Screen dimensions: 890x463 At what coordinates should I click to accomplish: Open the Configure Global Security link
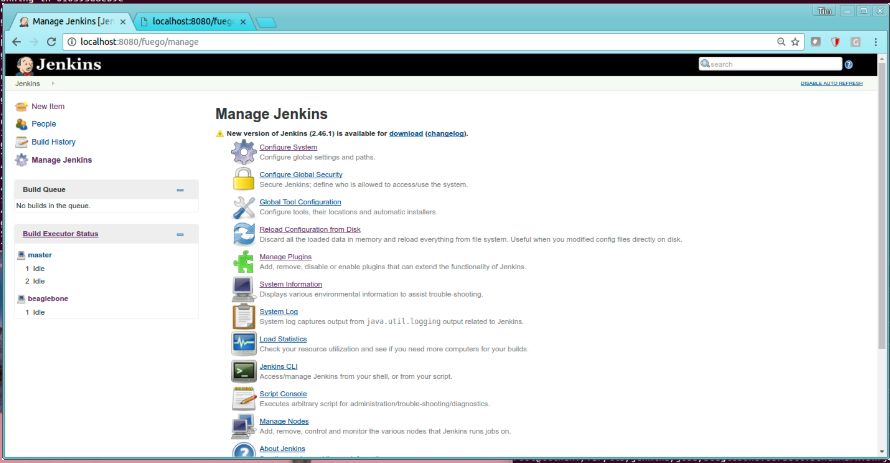(x=301, y=174)
